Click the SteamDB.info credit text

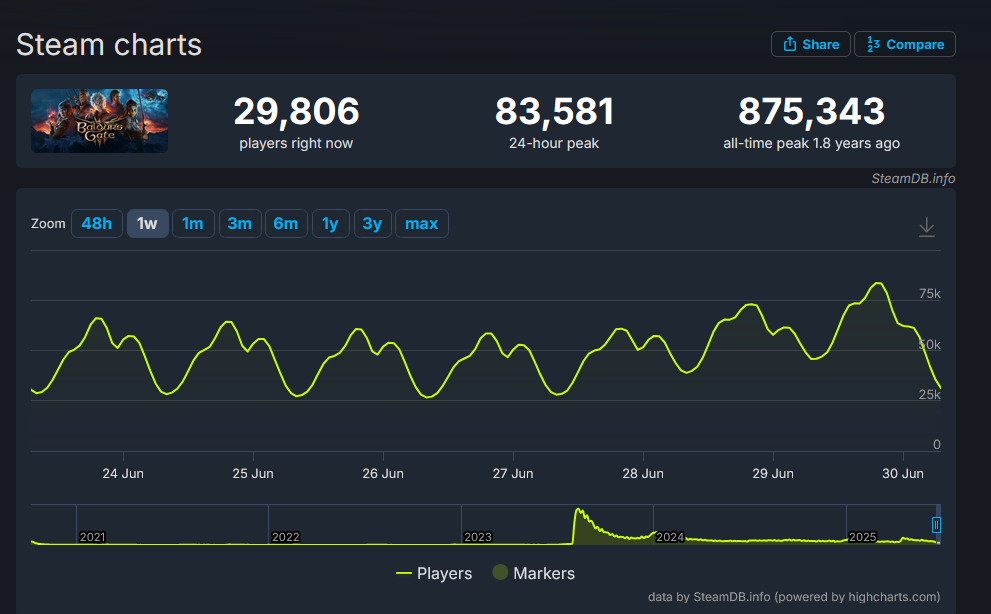[913, 178]
